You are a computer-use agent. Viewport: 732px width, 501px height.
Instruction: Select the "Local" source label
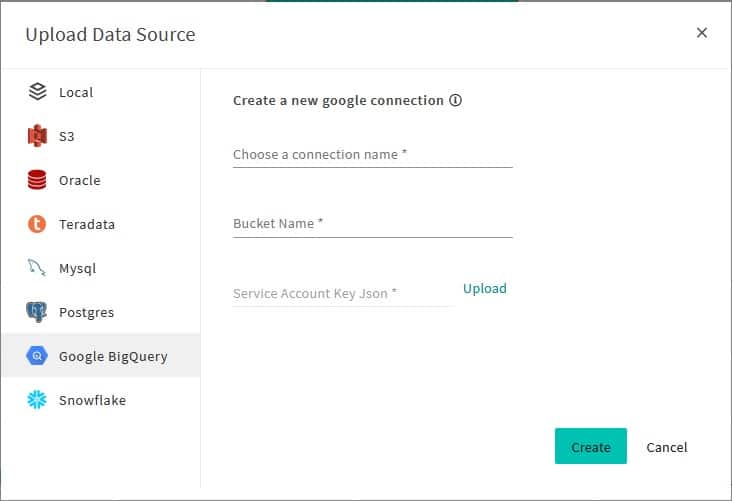pos(76,92)
